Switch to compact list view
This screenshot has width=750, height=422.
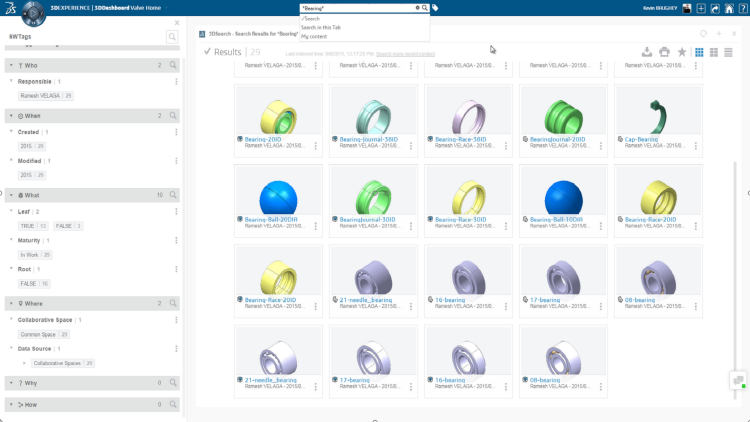tap(730, 52)
